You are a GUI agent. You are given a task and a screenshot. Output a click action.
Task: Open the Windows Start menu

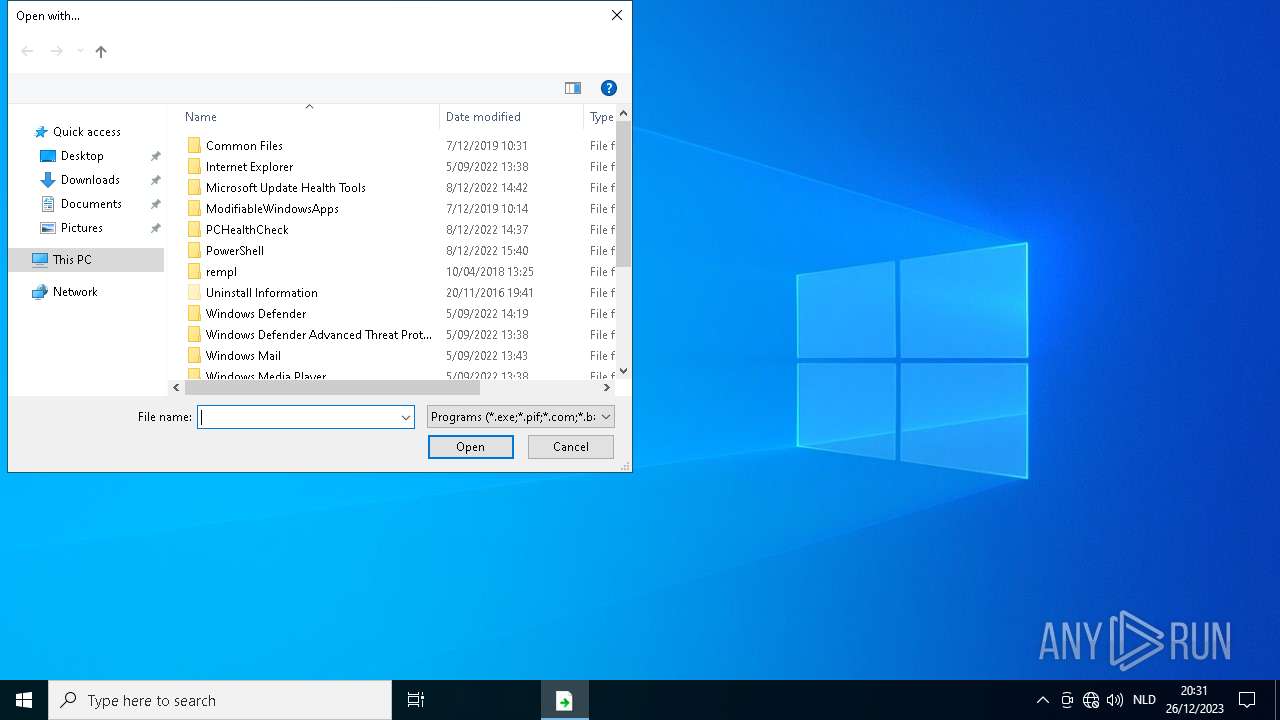tap(24, 700)
